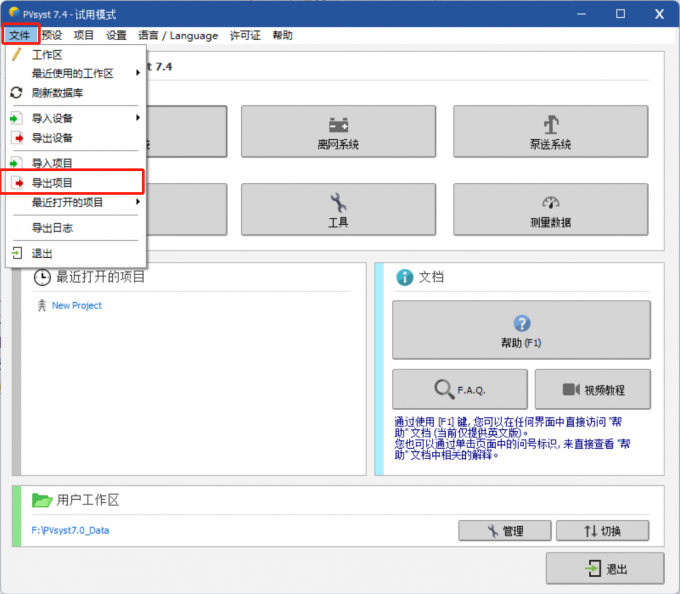Viewport: 680px width, 594px height.
Task: Open the 视频教程 button label
Action: (x=605, y=390)
